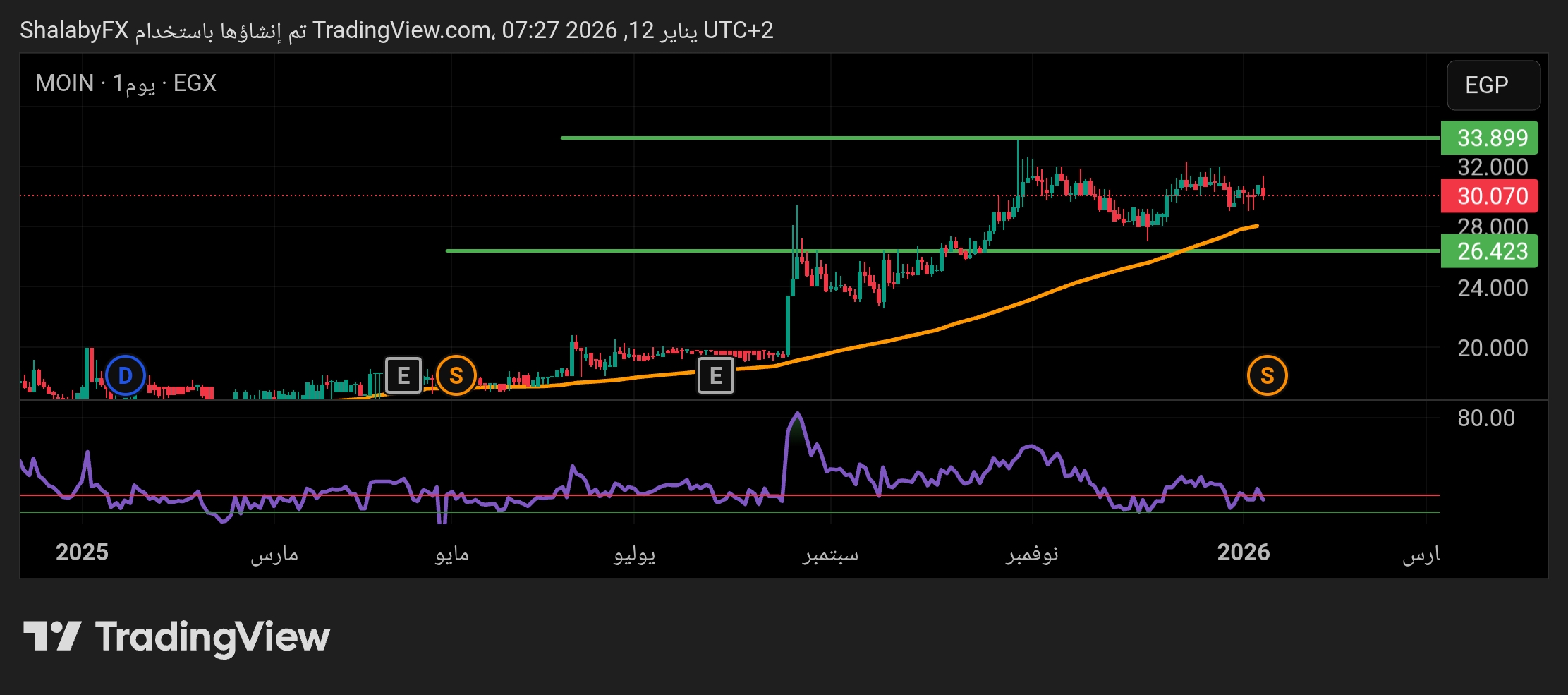Click the ShalabyFX author name
The width and height of the screenshot is (1568, 695).
[74, 30]
